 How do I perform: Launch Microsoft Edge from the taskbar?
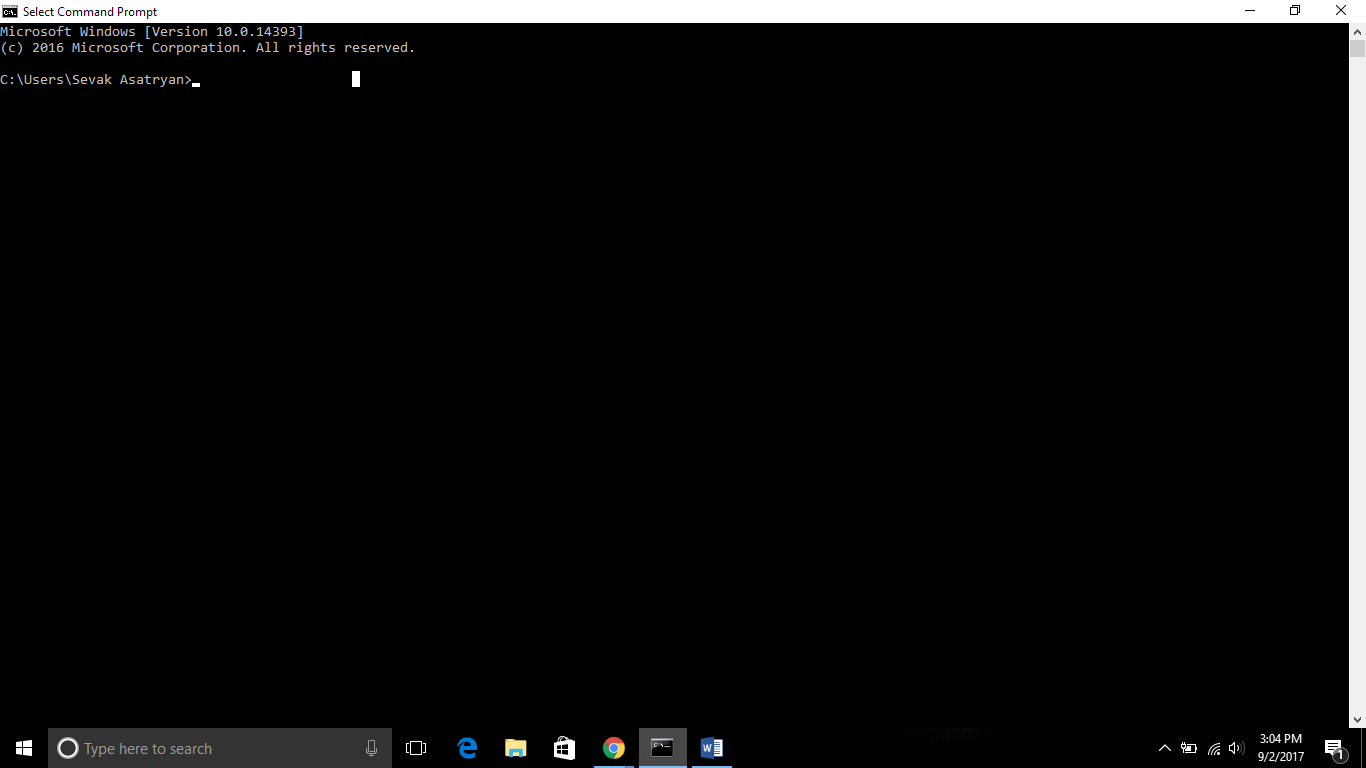[x=467, y=748]
